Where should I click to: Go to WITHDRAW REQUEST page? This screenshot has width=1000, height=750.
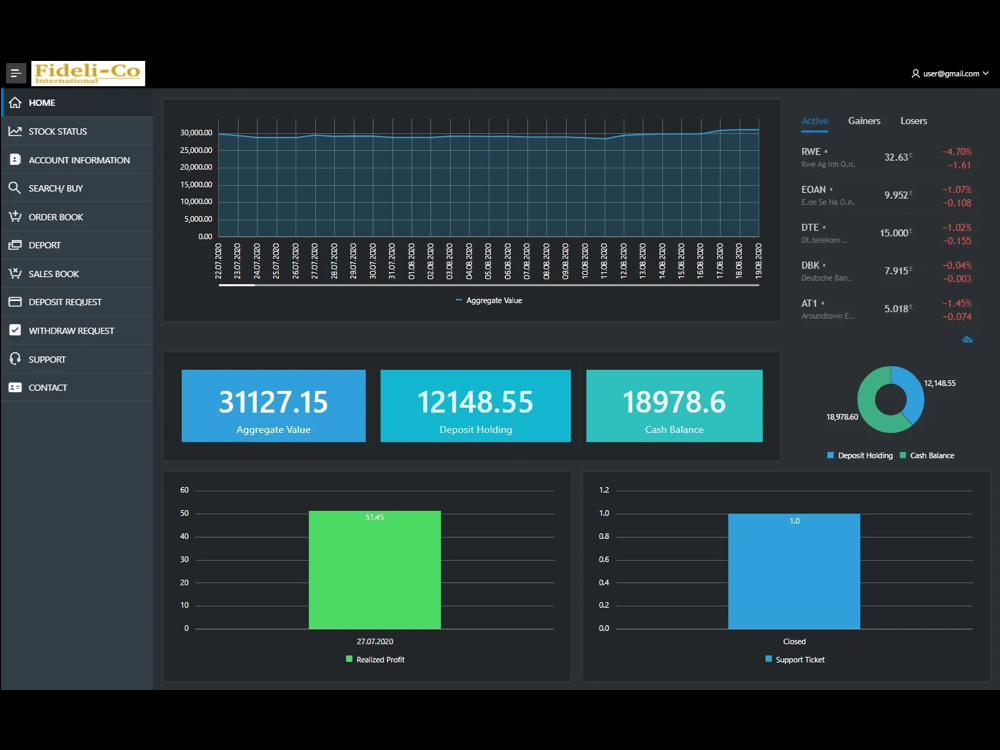tap(77, 330)
